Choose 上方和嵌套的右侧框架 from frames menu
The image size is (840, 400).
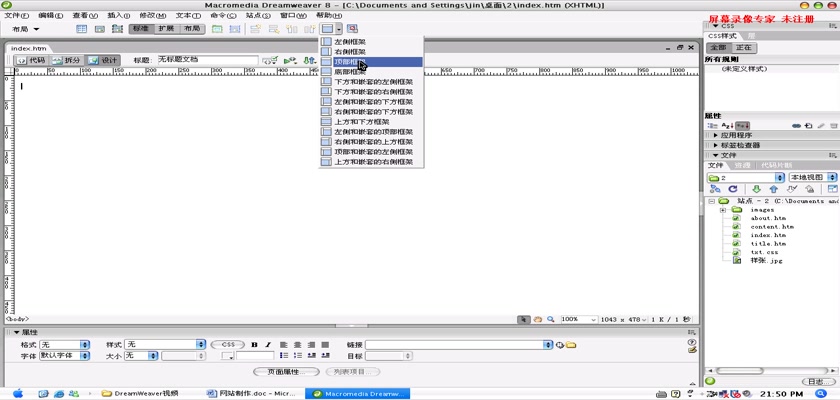[371, 162]
